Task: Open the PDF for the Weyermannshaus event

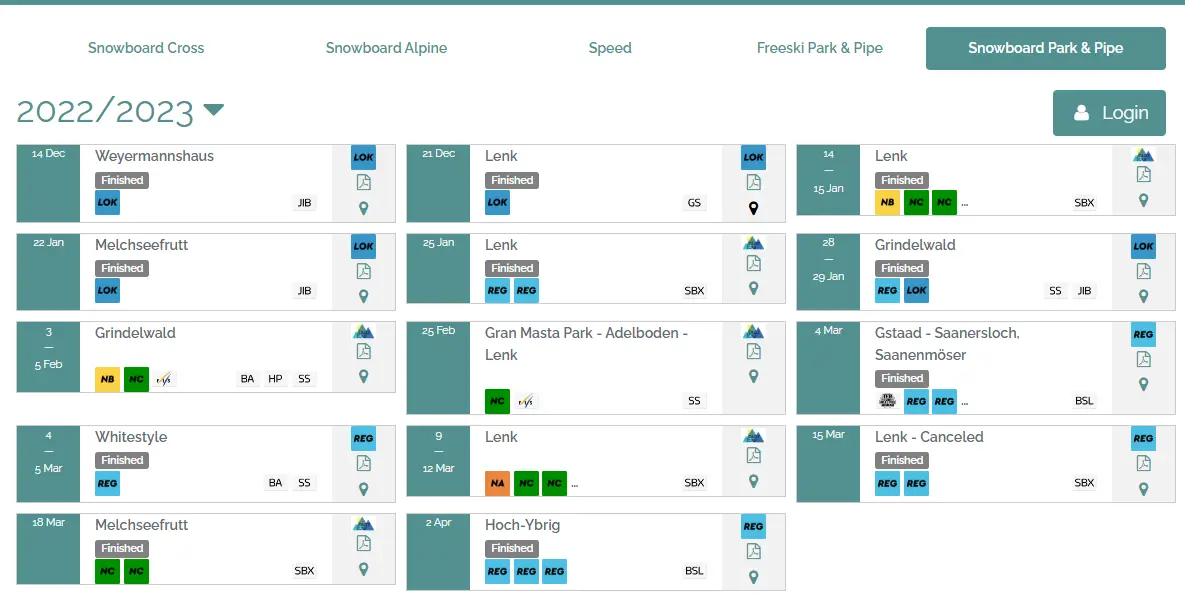Action: pos(363,183)
